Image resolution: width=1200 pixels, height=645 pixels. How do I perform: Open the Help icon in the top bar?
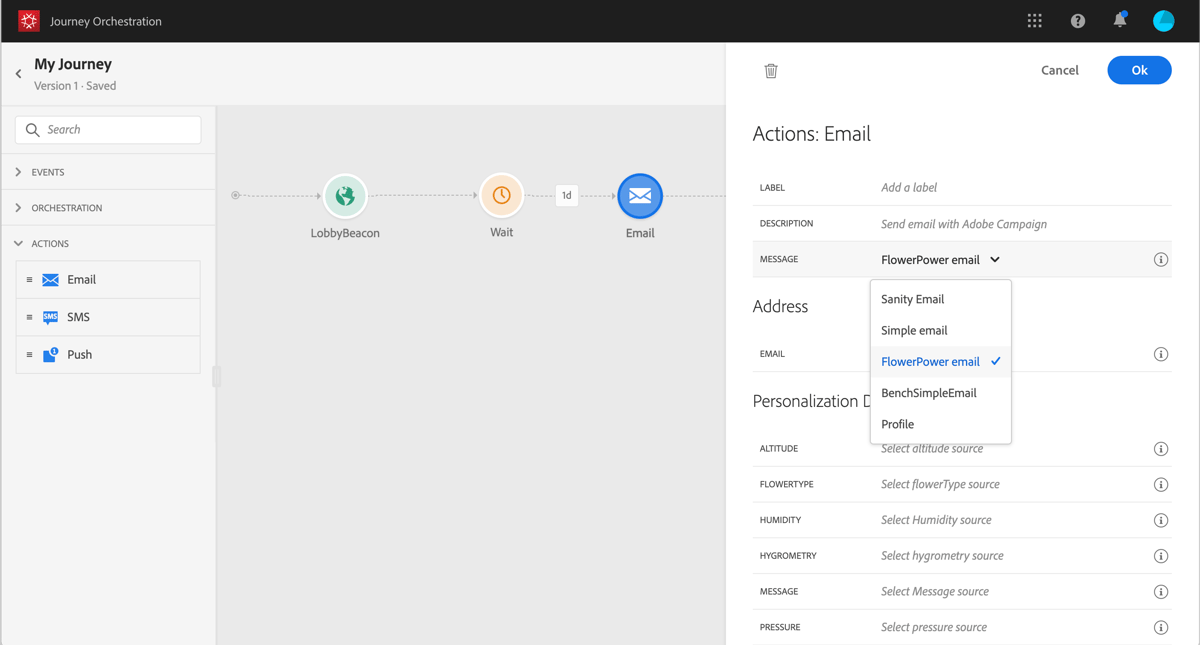(x=1077, y=19)
